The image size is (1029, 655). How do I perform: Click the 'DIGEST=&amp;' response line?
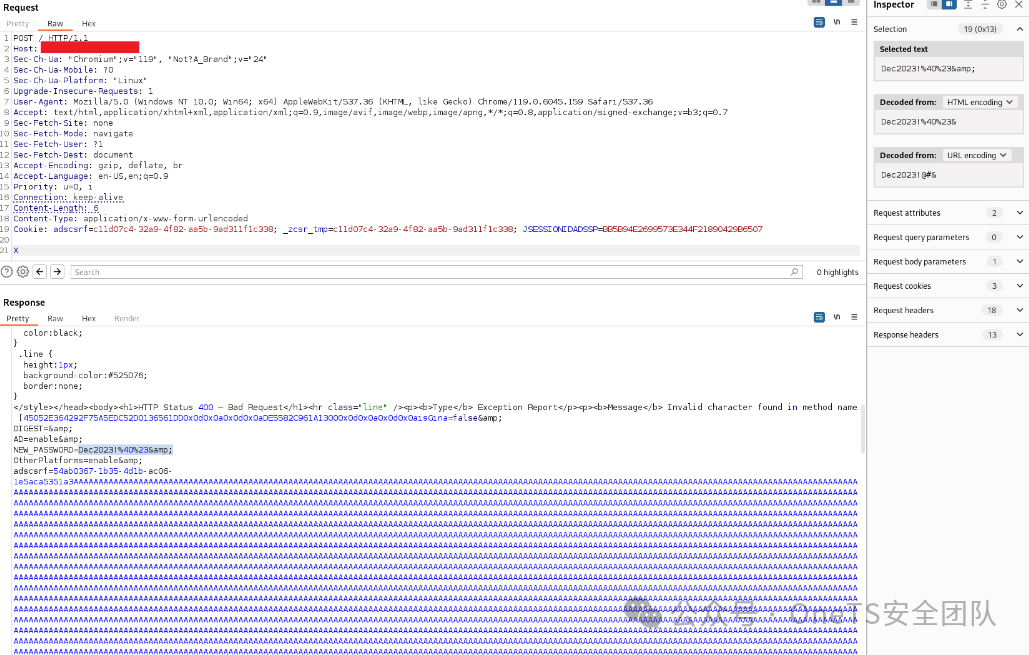point(43,428)
